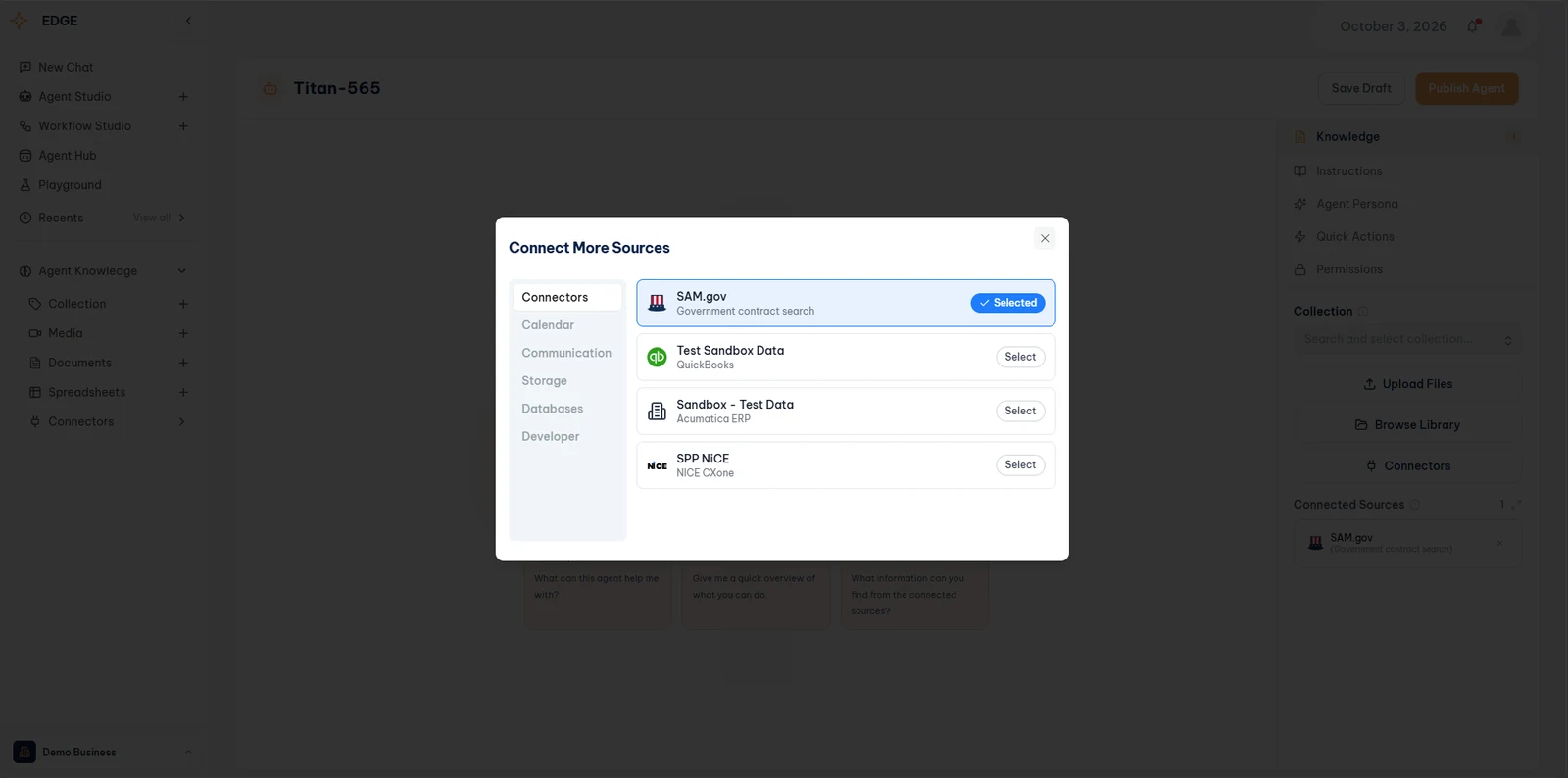Add a new Workflow Studio item

tap(183, 126)
